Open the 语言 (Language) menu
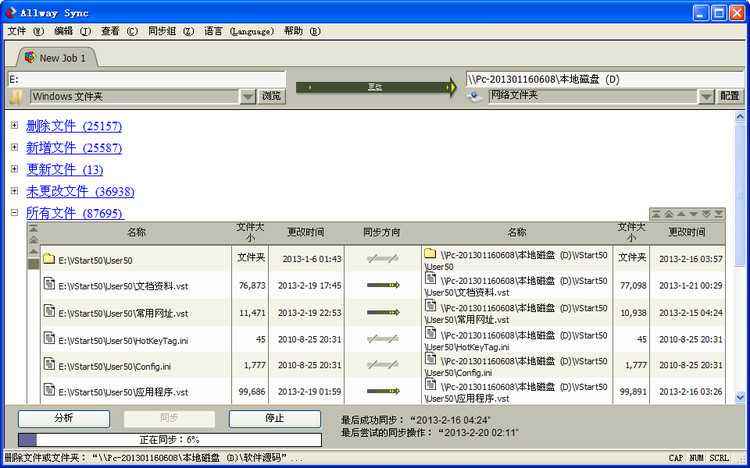The height and width of the screenshot is (468, 750). pos(239,31)
